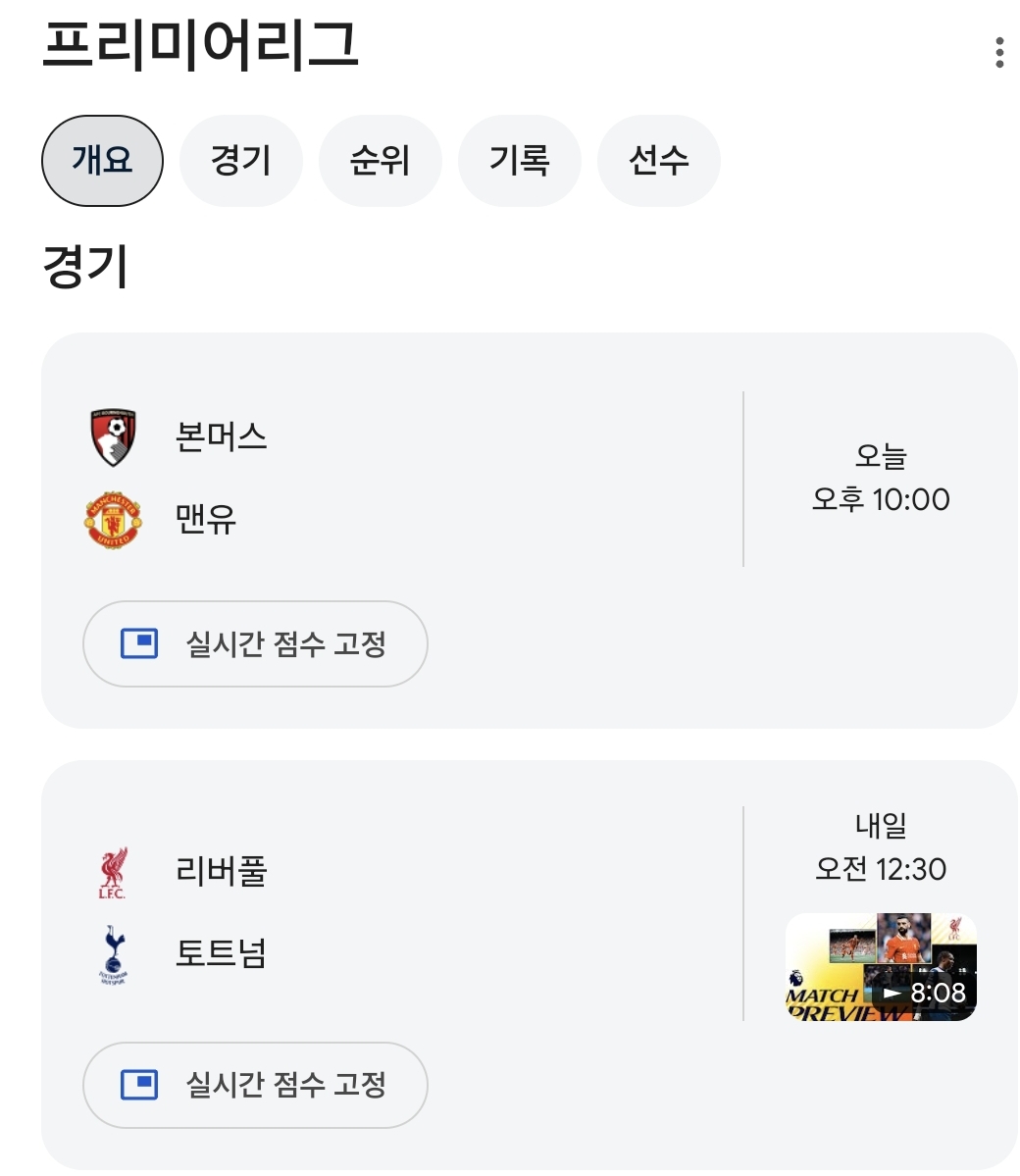This screenshot has height=1176, width=1020.
Task: Open the 순위 standings tab
Action: (x=381, y=161)
